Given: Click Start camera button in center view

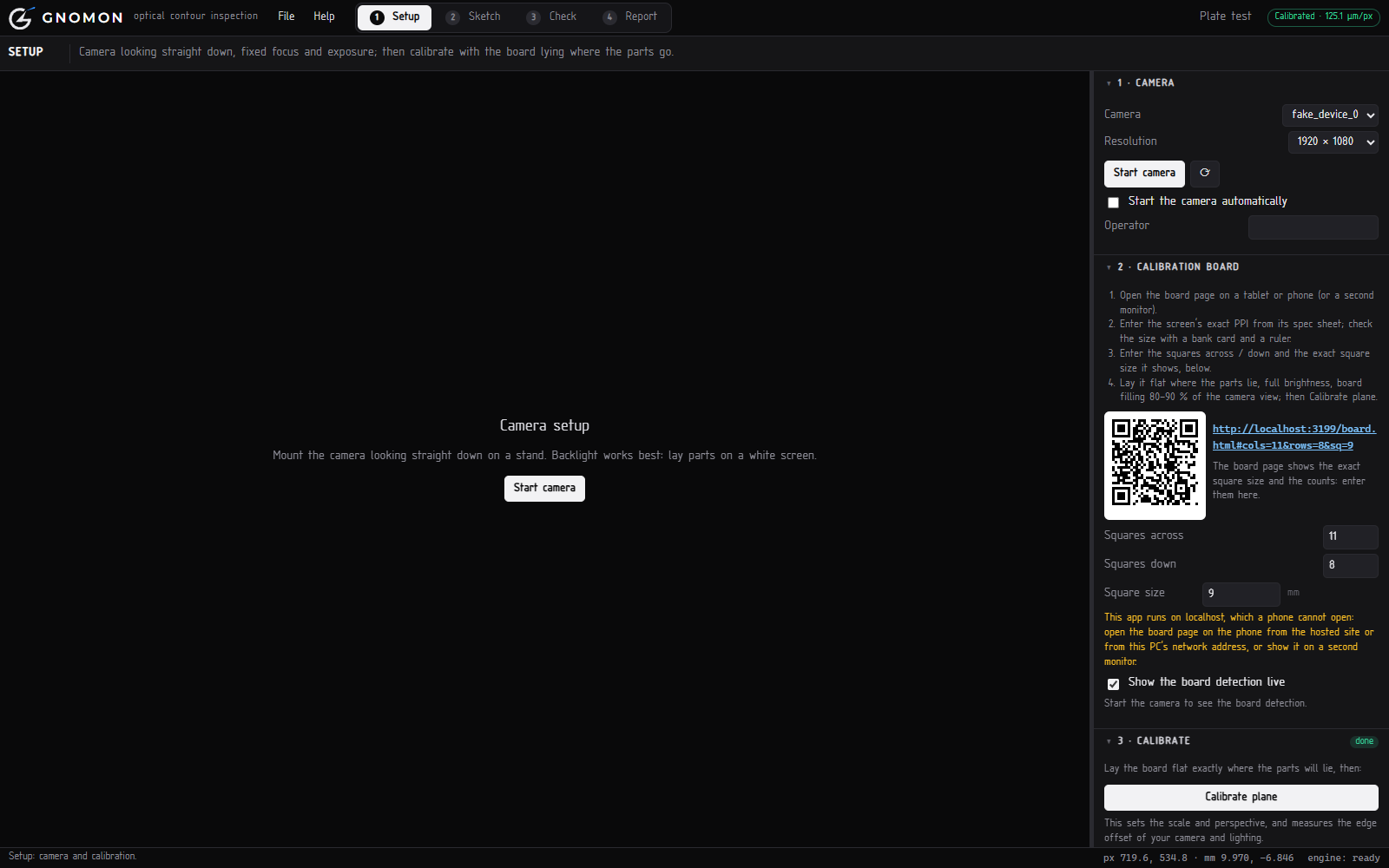Looking at the screenshot, I should 544,488.
